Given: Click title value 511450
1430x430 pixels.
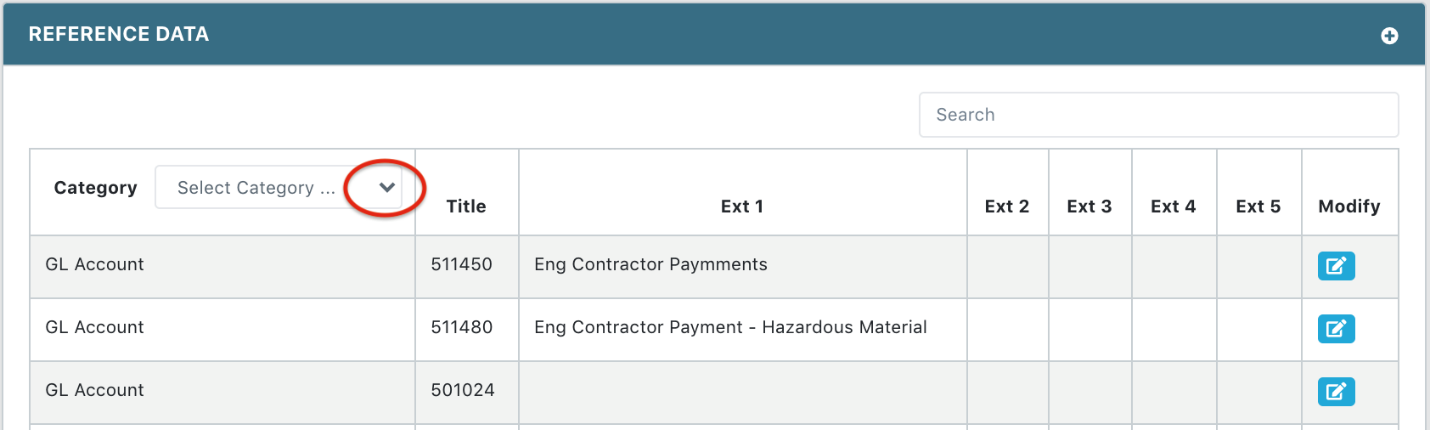Looking at the screenshot, I should (462, 265).
